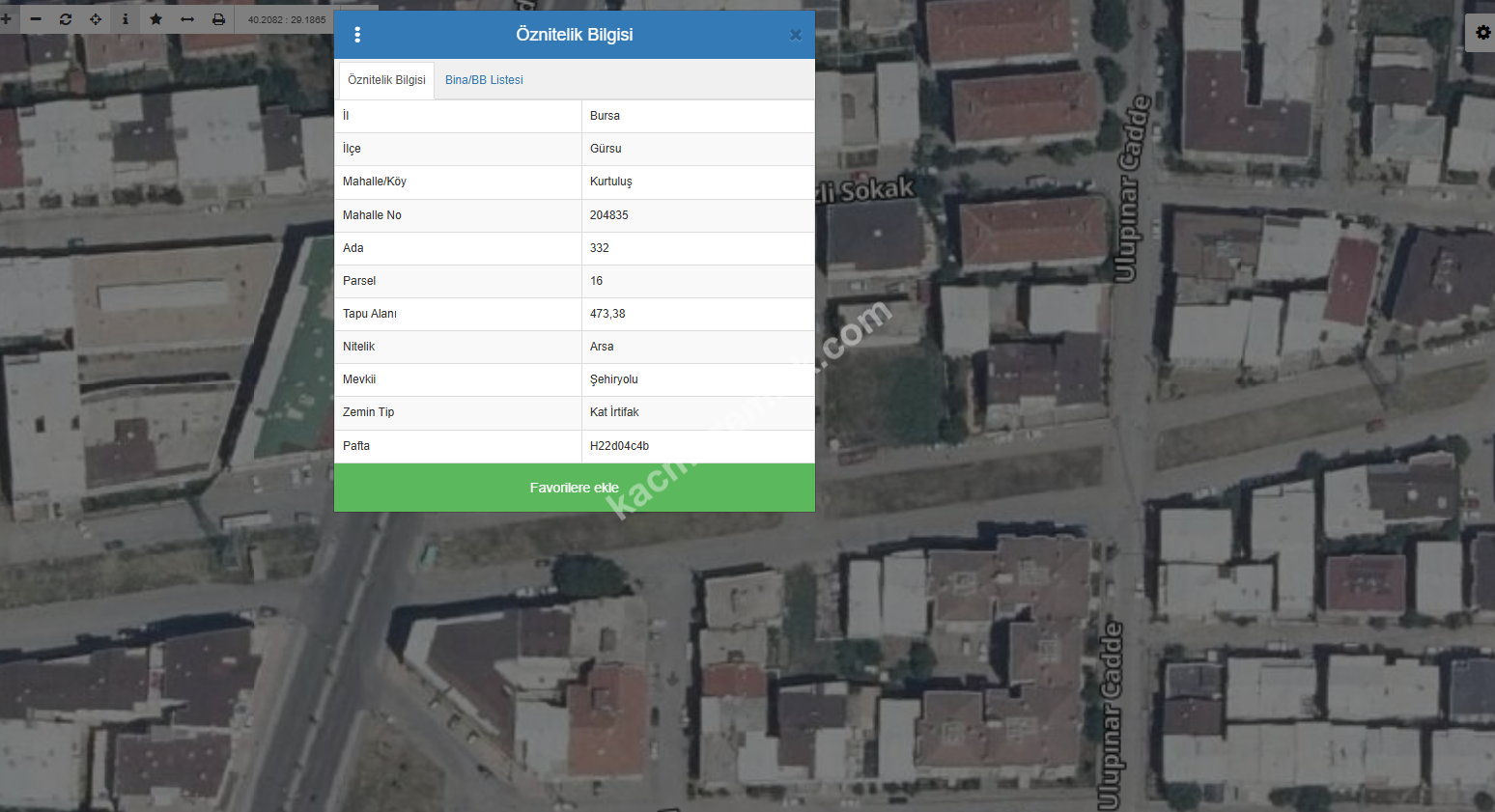This screenshot has width=1495, height=812.
Task: Switch to the Bina/BB Listesi tab
Action: [484, 80]
